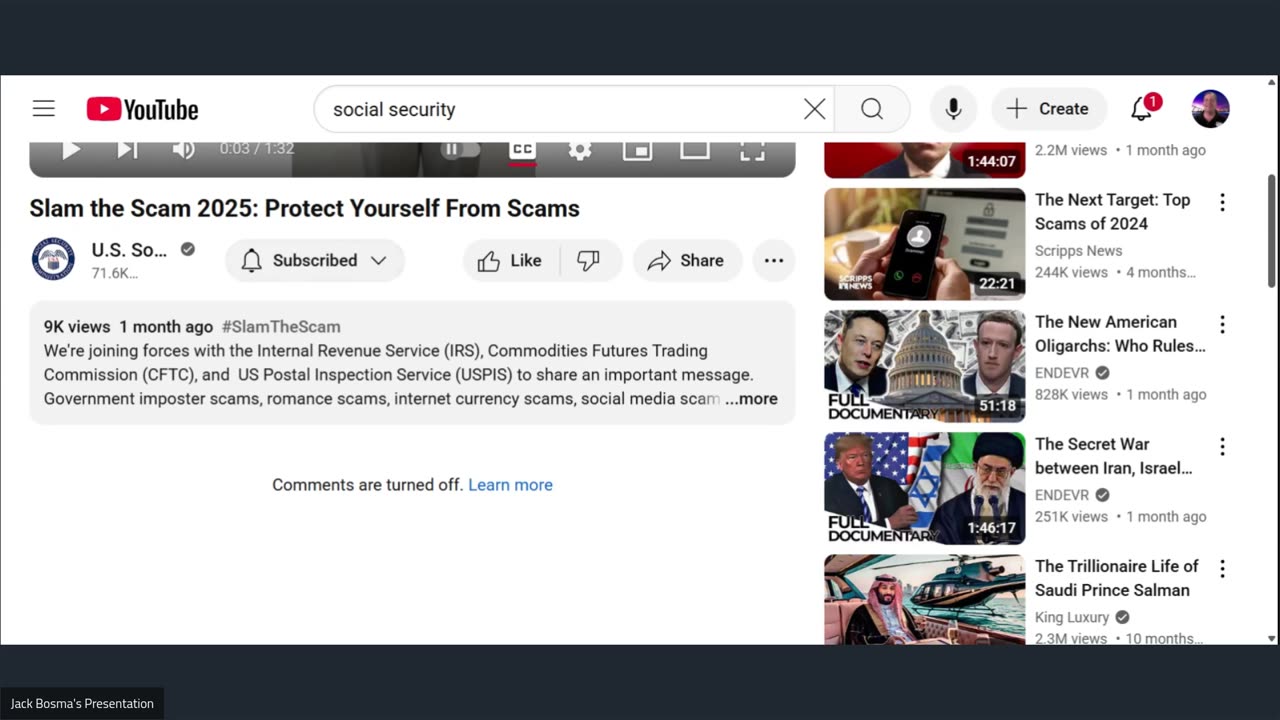
Task: Clear the search box with the X
Action: click(815, 109)
